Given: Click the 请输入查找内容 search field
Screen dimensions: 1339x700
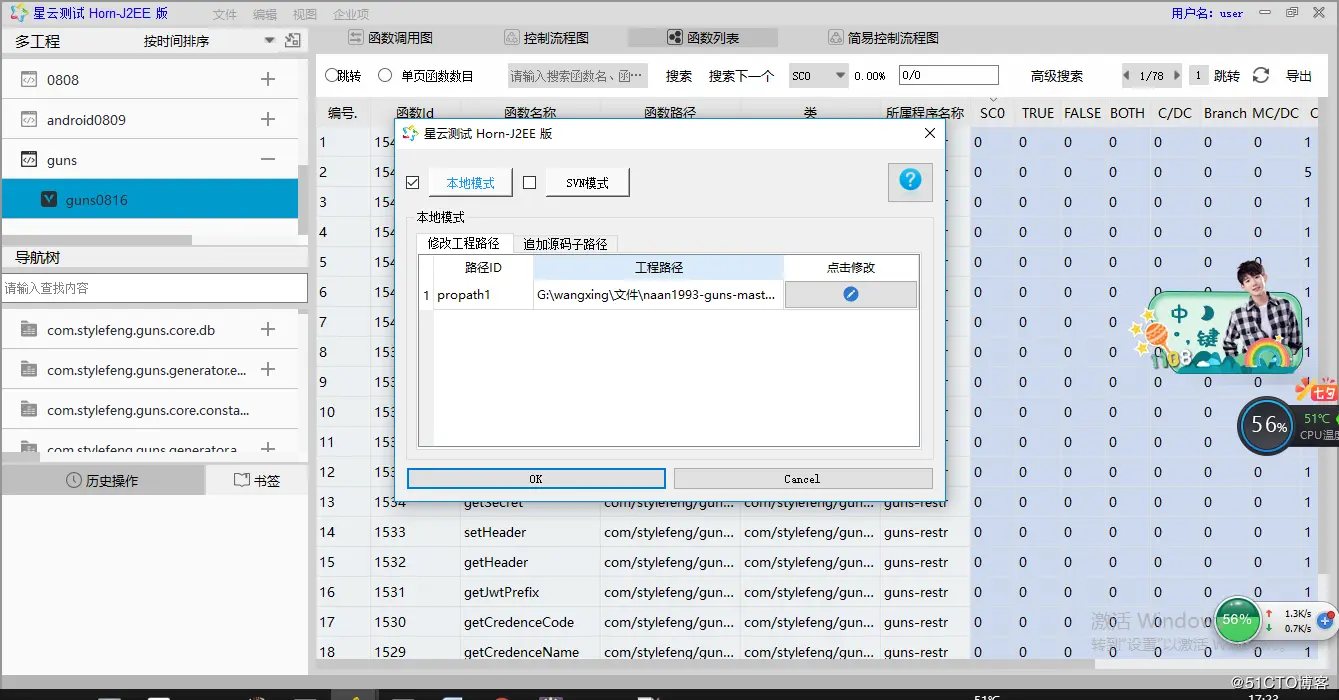Looking at the screenshot, I should point(150,288).
